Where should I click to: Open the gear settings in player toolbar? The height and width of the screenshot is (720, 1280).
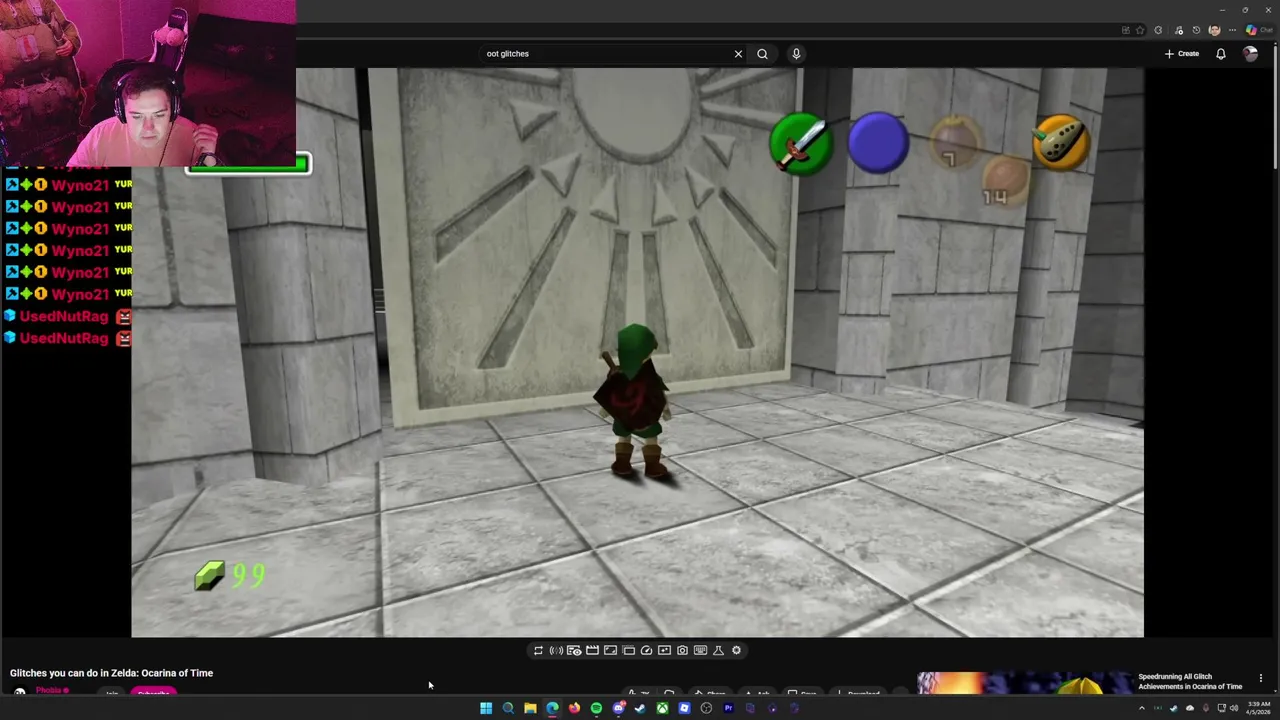736,650
